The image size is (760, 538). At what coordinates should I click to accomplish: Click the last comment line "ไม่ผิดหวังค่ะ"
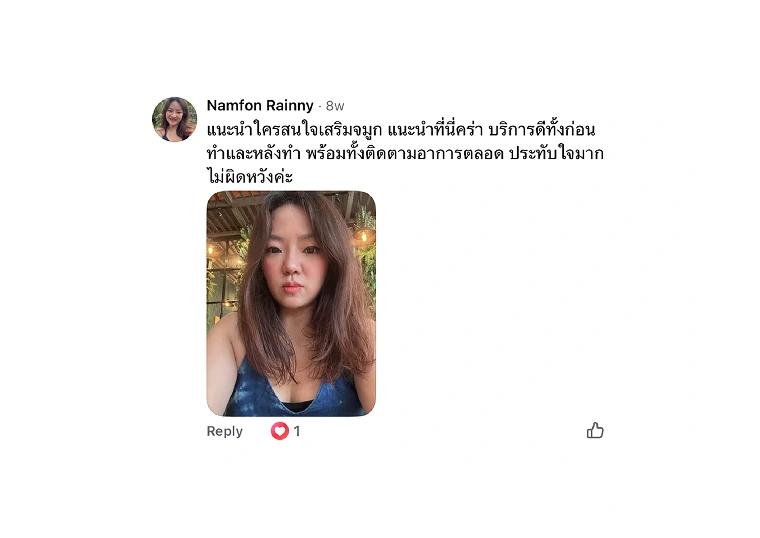tap(250, 176)
